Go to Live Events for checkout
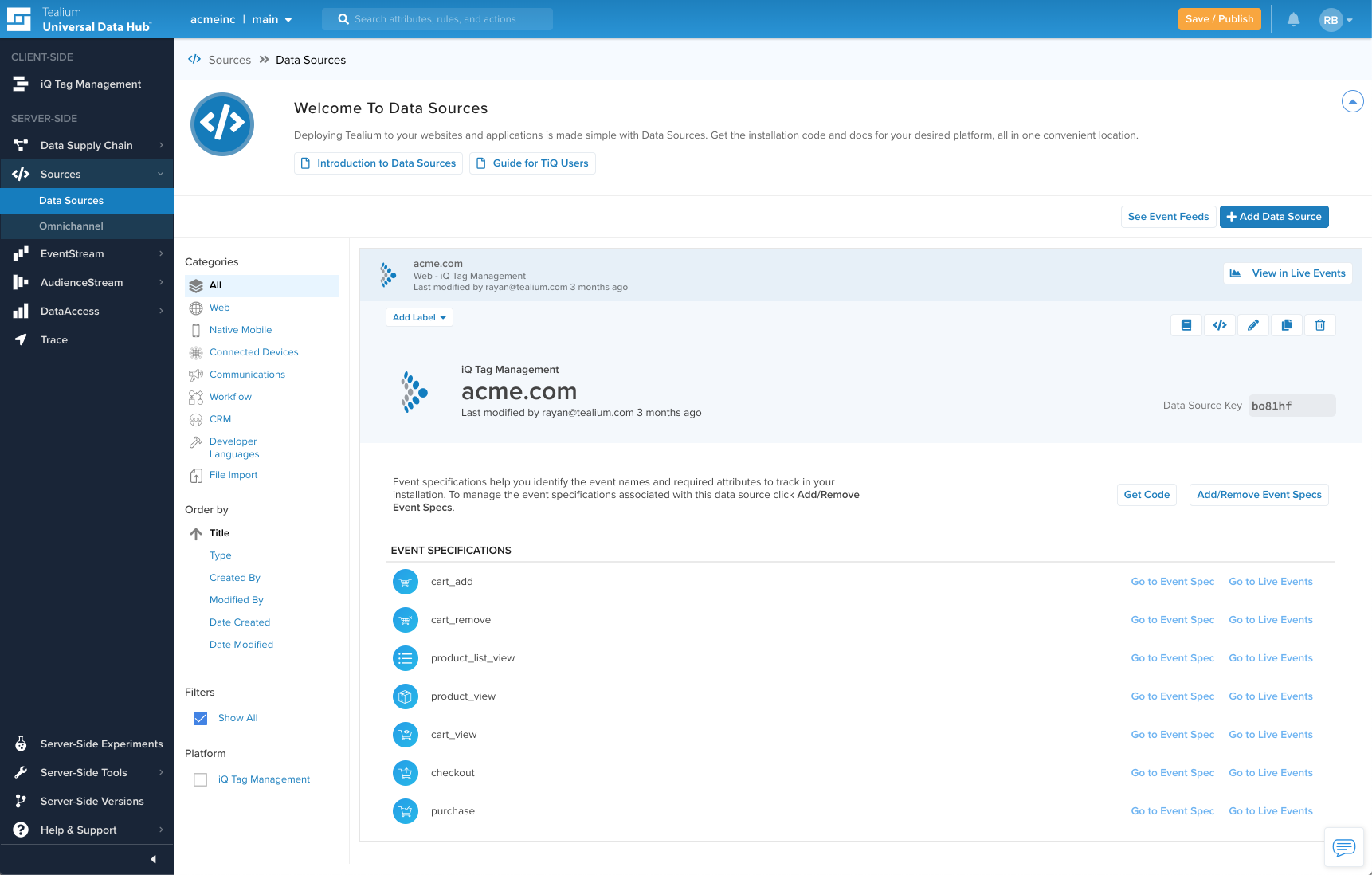 [1271, 773]
